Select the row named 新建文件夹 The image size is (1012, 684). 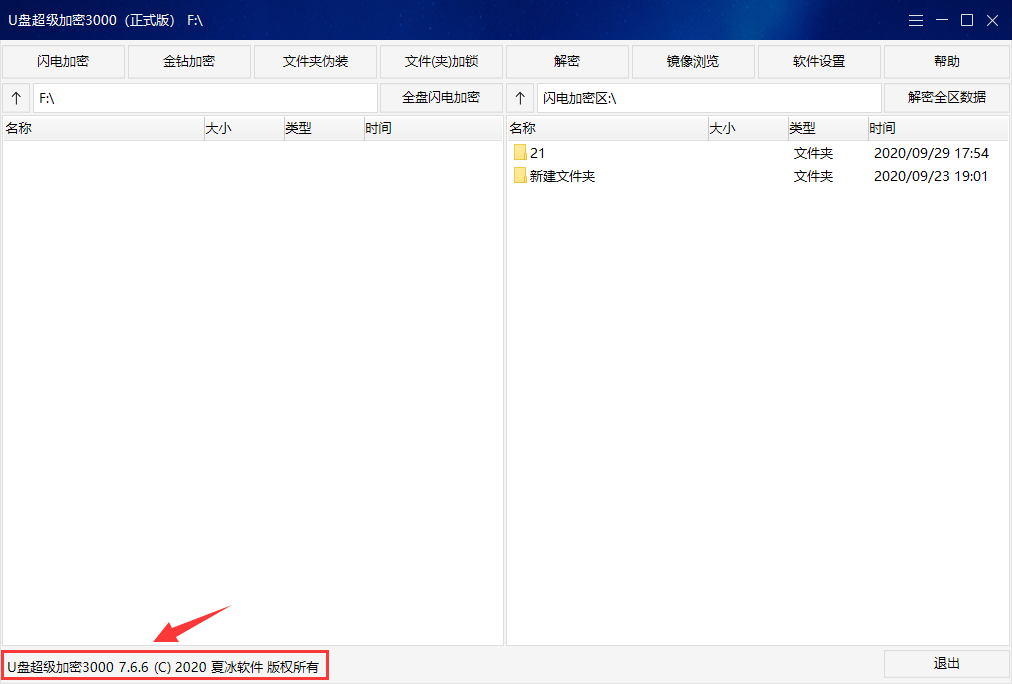[x=757, y=176]
